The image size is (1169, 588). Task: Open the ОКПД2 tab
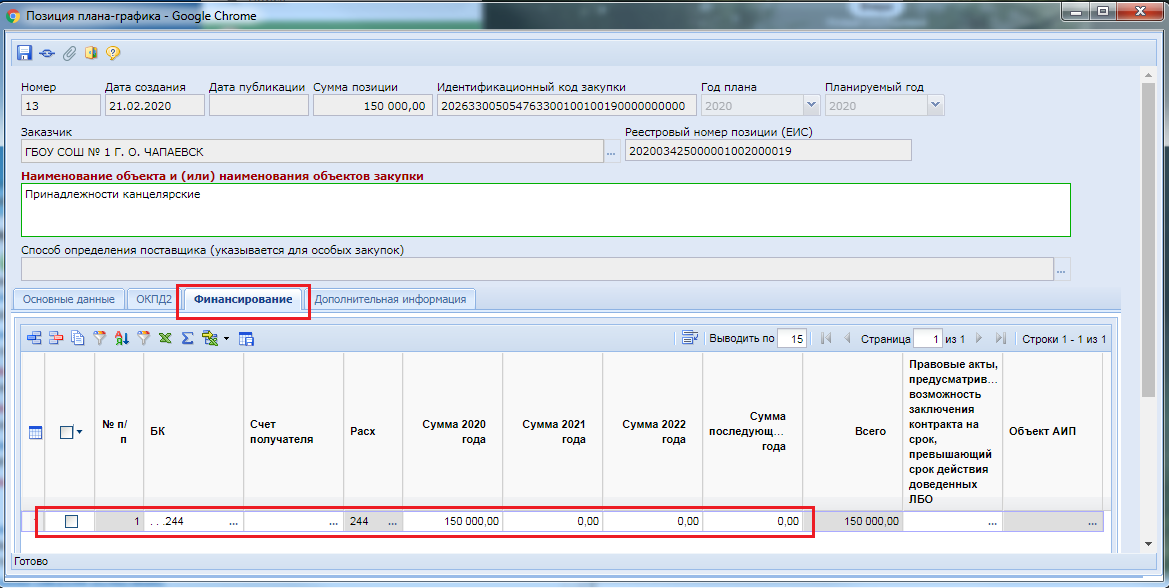153,299
